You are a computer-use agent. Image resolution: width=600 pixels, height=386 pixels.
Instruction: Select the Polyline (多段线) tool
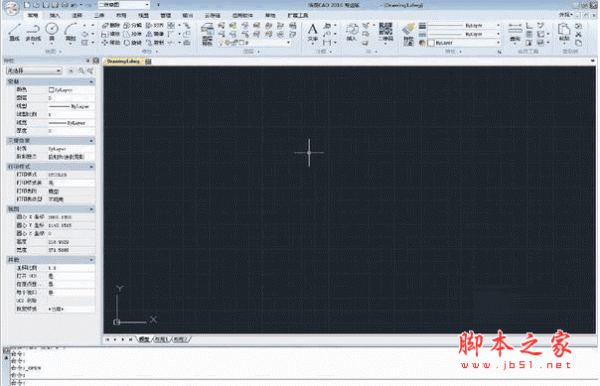33,32
